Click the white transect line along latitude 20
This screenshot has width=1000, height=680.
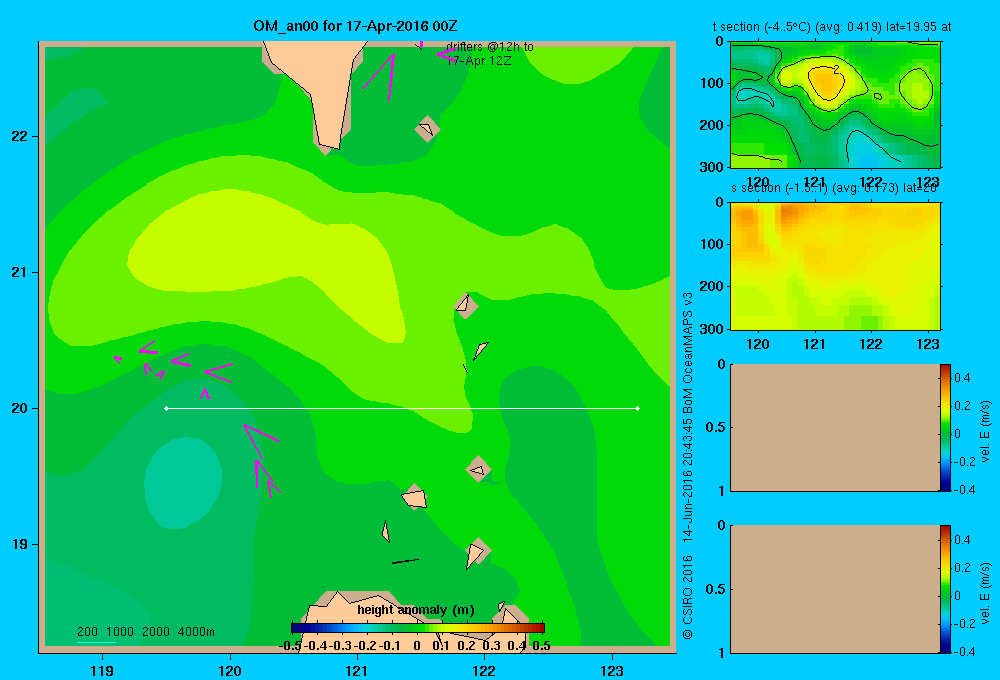point(402,408)
